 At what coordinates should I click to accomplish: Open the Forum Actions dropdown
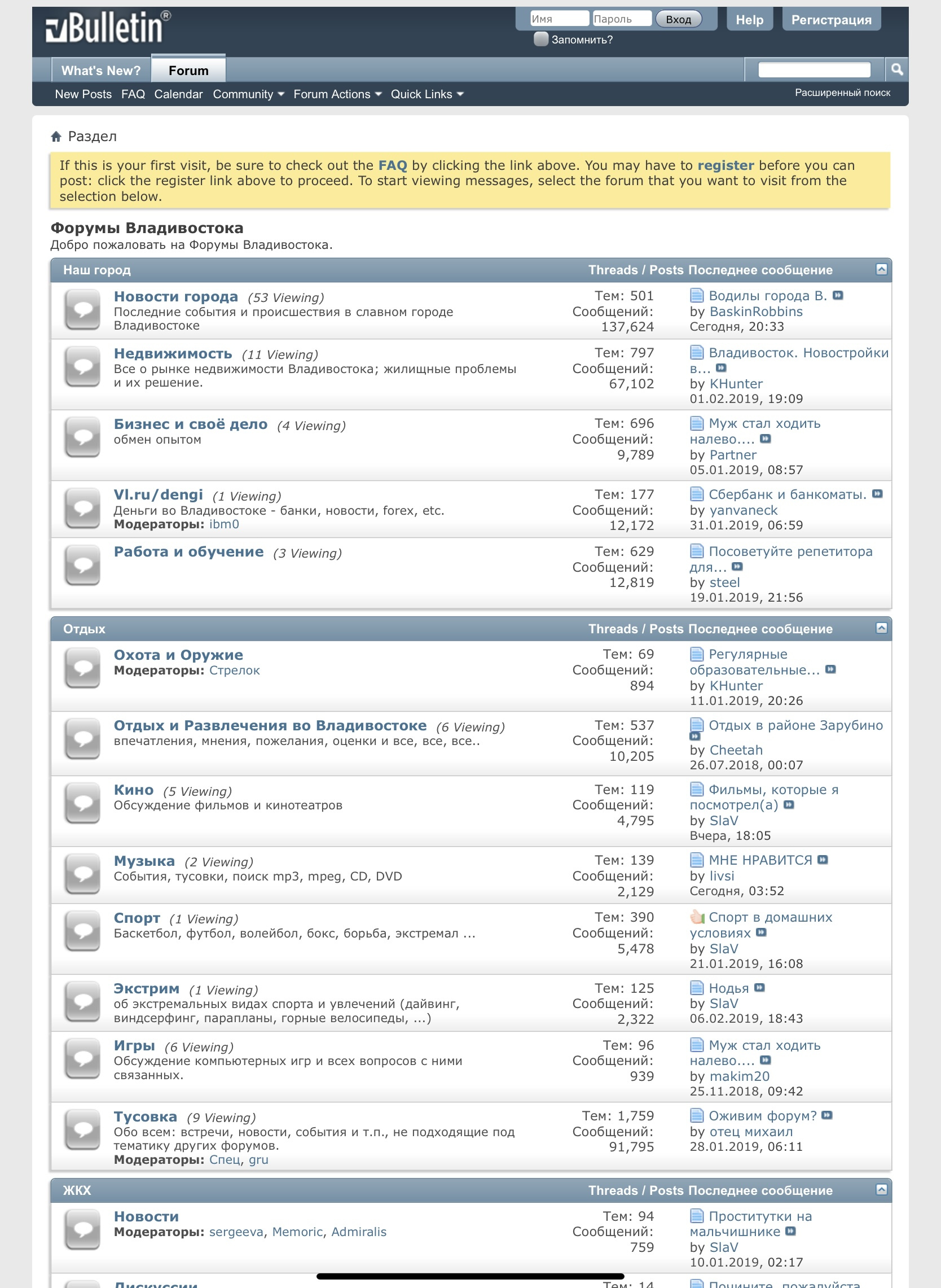click(x=337, y=94)
